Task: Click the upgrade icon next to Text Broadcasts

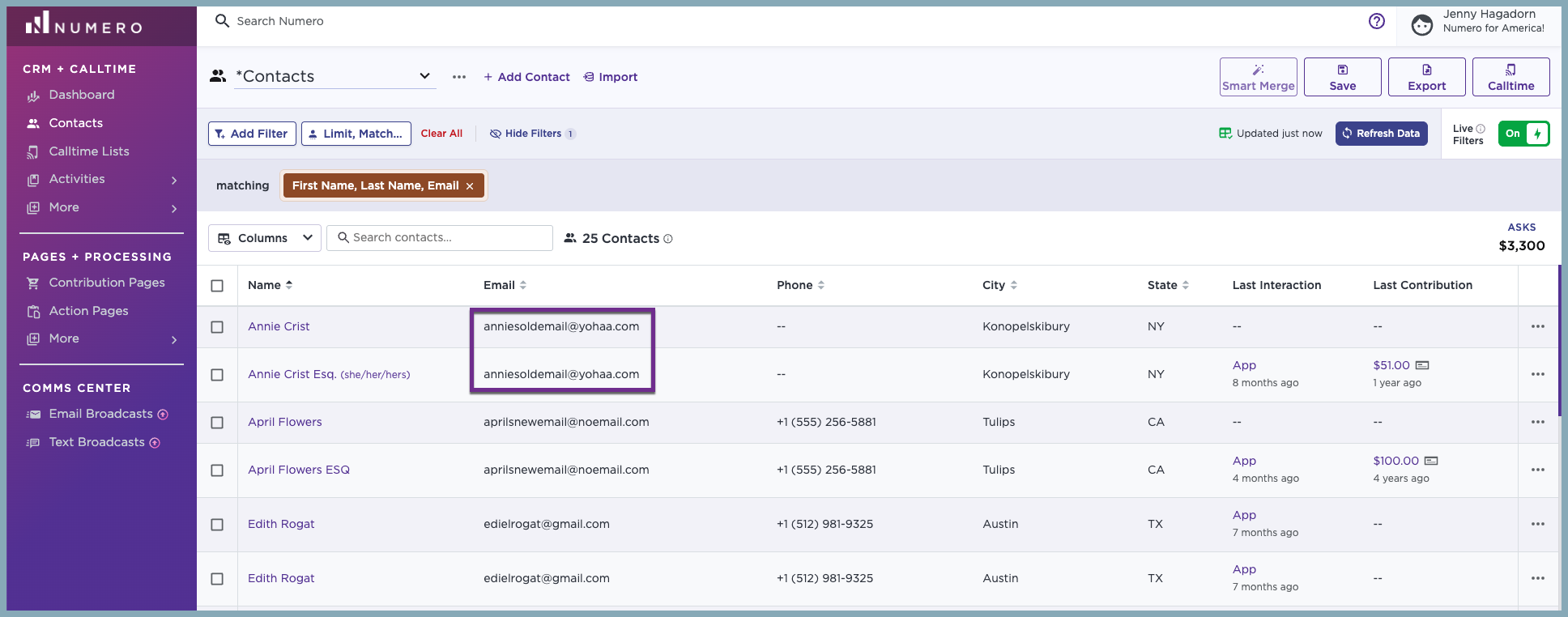Action: (155, 443)
